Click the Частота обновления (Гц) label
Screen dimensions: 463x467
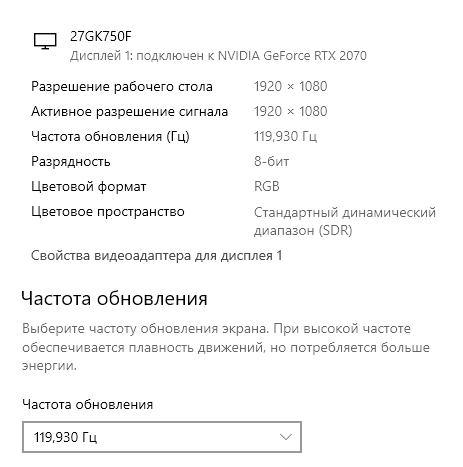point(110,137)
